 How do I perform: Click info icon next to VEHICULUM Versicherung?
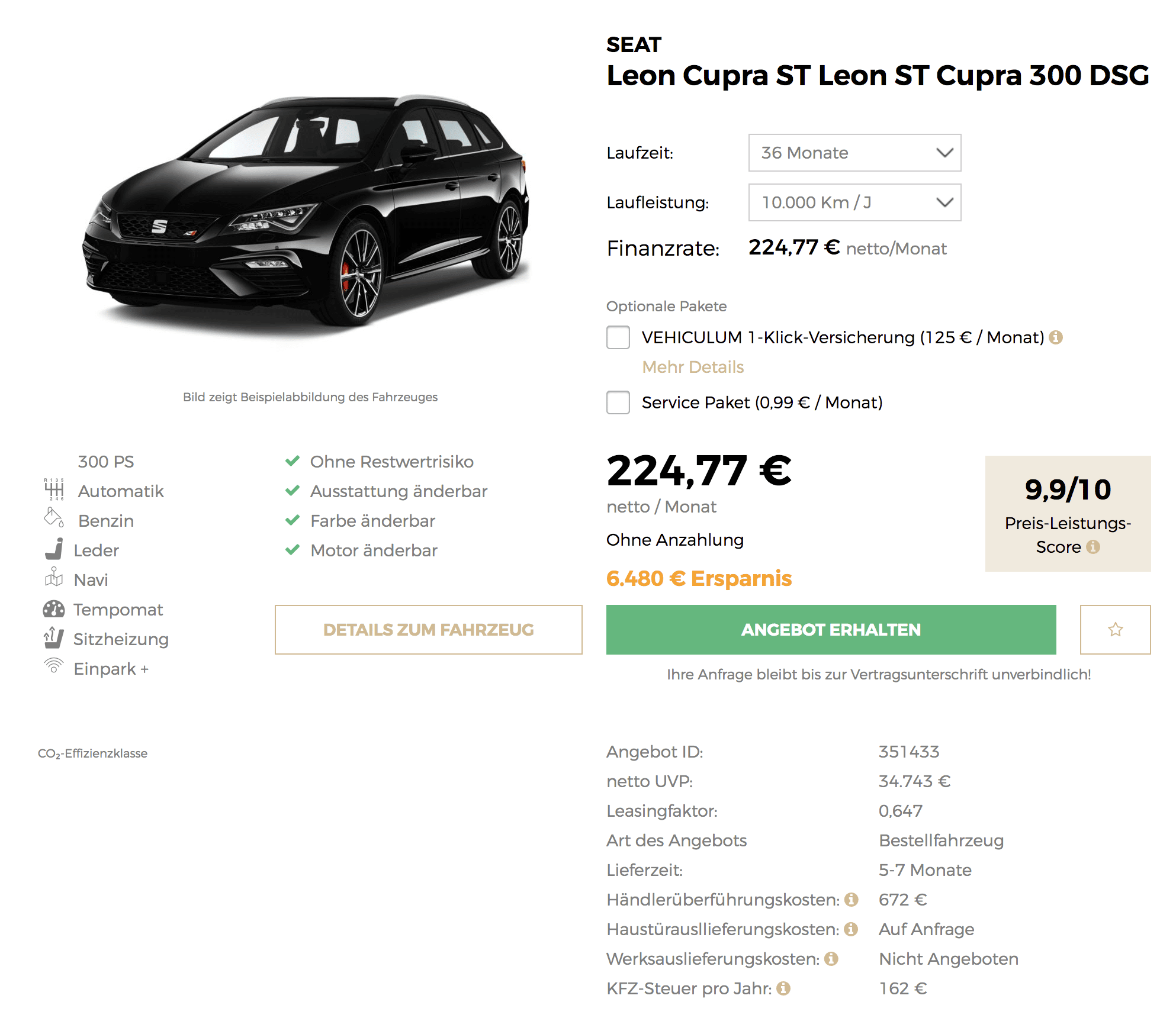(1056, 337)
